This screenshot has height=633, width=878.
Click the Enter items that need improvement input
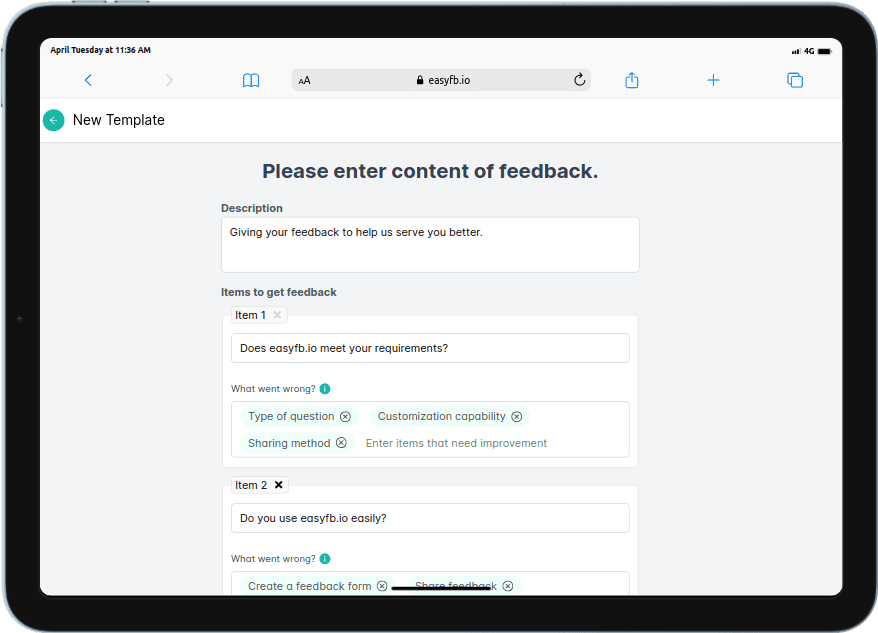[x=456, y=443]
